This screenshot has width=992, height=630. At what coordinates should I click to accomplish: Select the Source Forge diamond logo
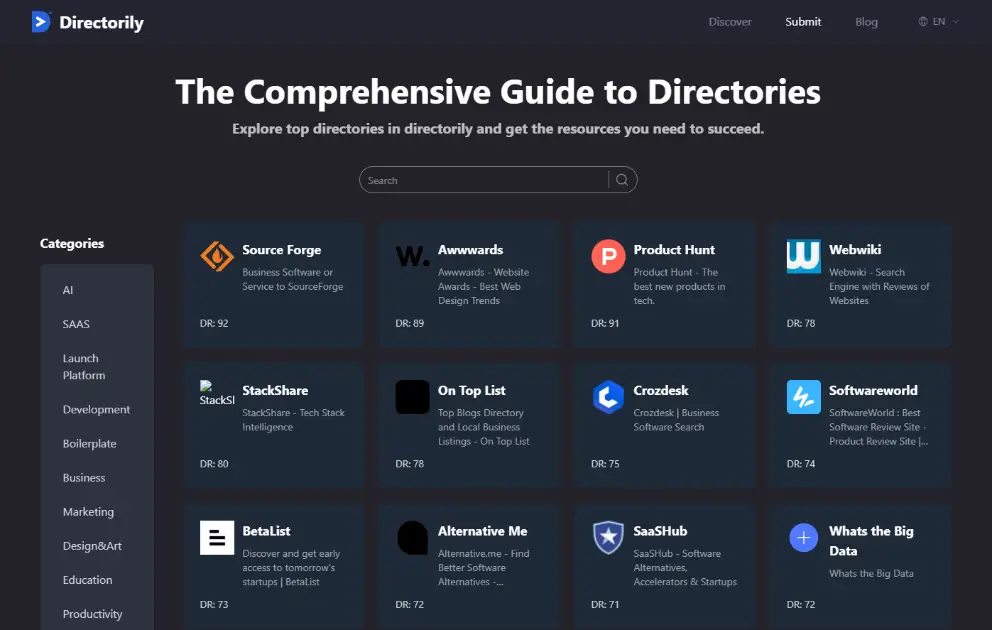pyautogui.click(x=216, y=256)
